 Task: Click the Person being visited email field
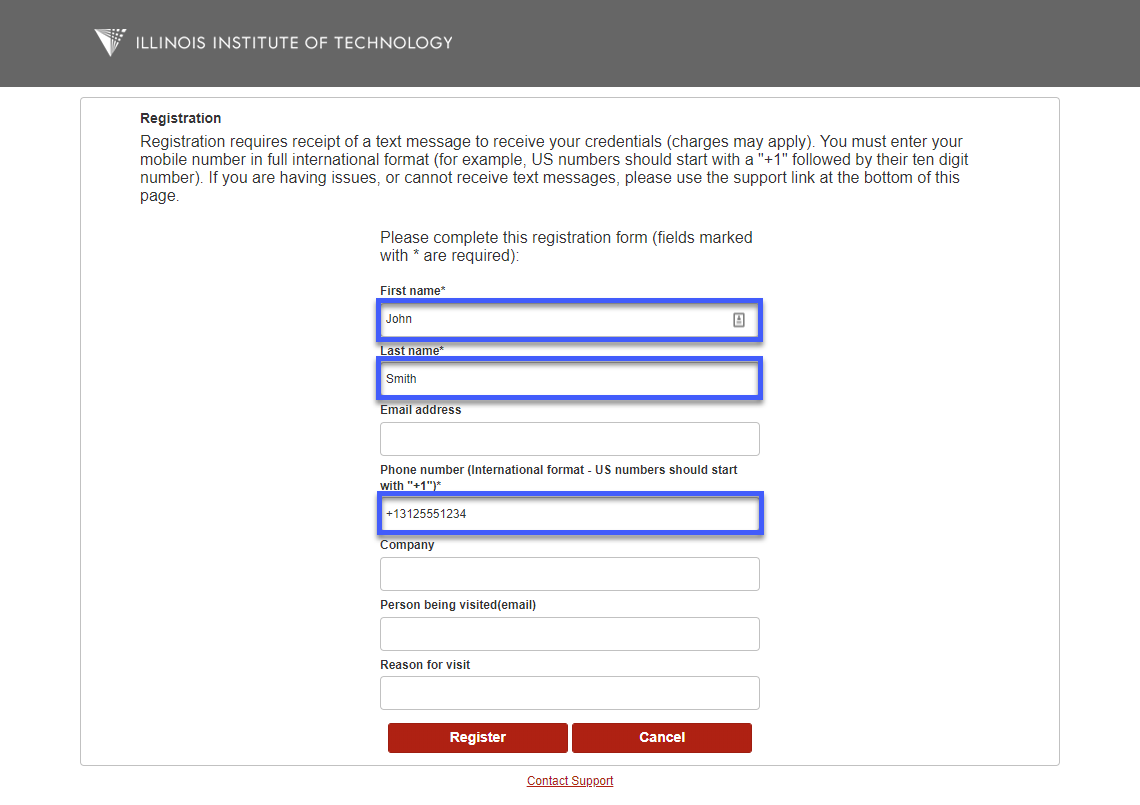569,634
